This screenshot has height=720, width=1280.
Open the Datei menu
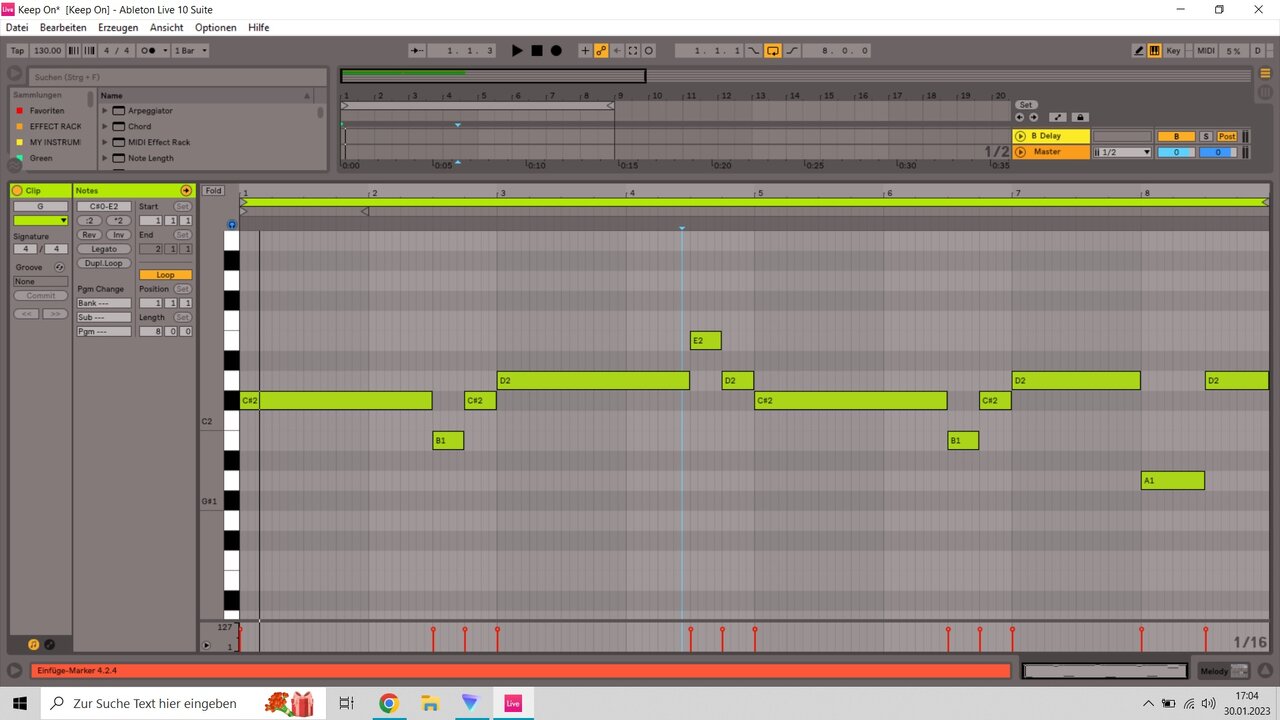tap(17, 27)
